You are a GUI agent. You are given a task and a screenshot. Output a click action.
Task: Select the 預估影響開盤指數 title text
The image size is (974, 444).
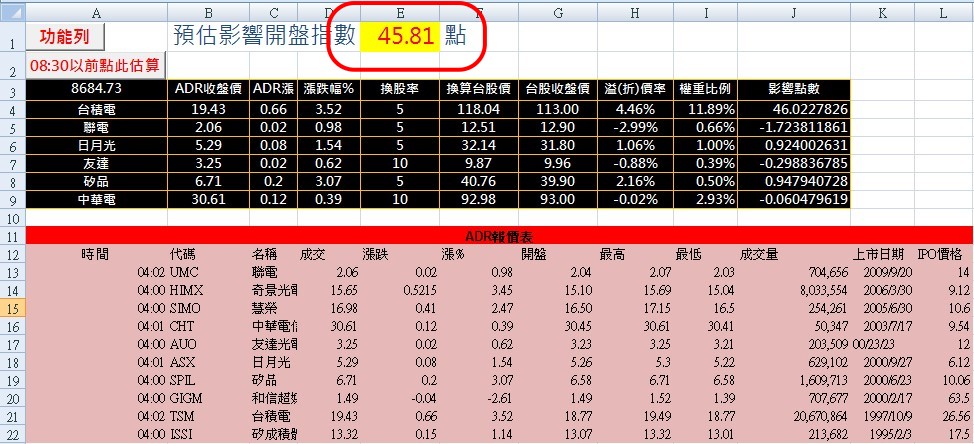tap(265, 37)
